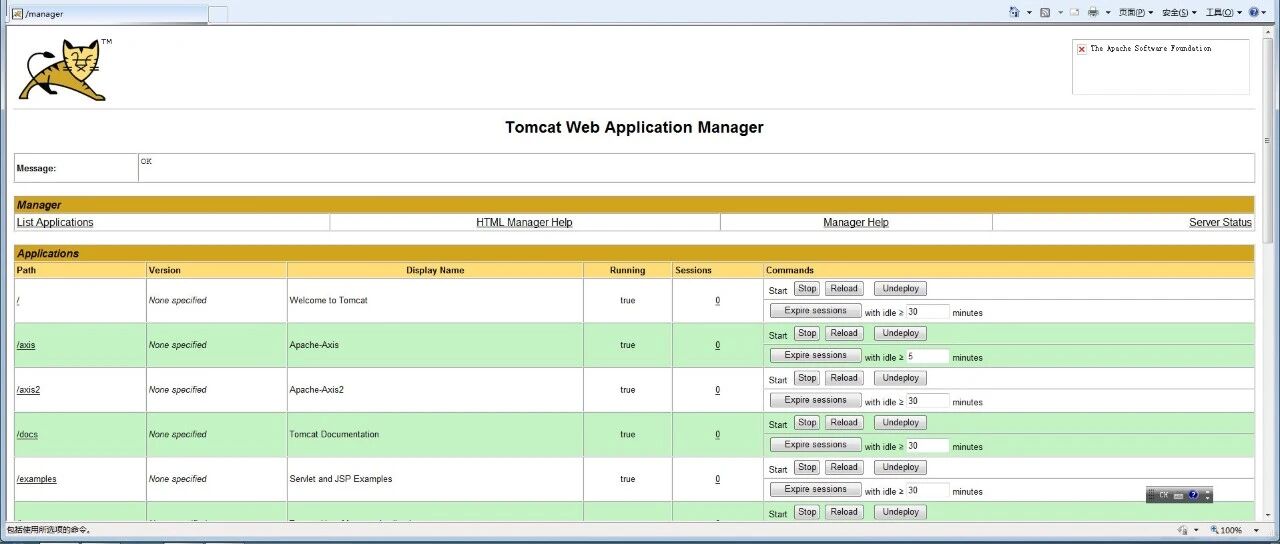The image size is (1280, 544).
Task: Open the Help dropdown arrow in command bar
Action: tap(1265, 13)
